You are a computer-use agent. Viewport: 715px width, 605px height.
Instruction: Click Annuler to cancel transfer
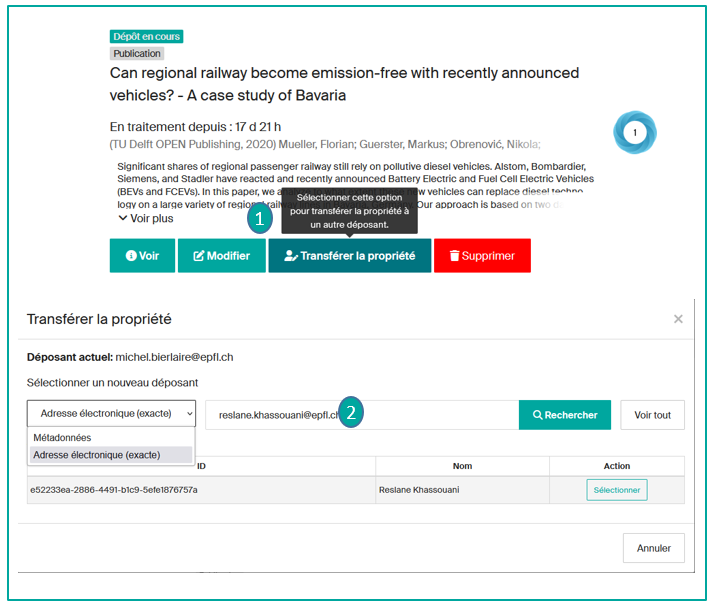[x=653, y=548]
